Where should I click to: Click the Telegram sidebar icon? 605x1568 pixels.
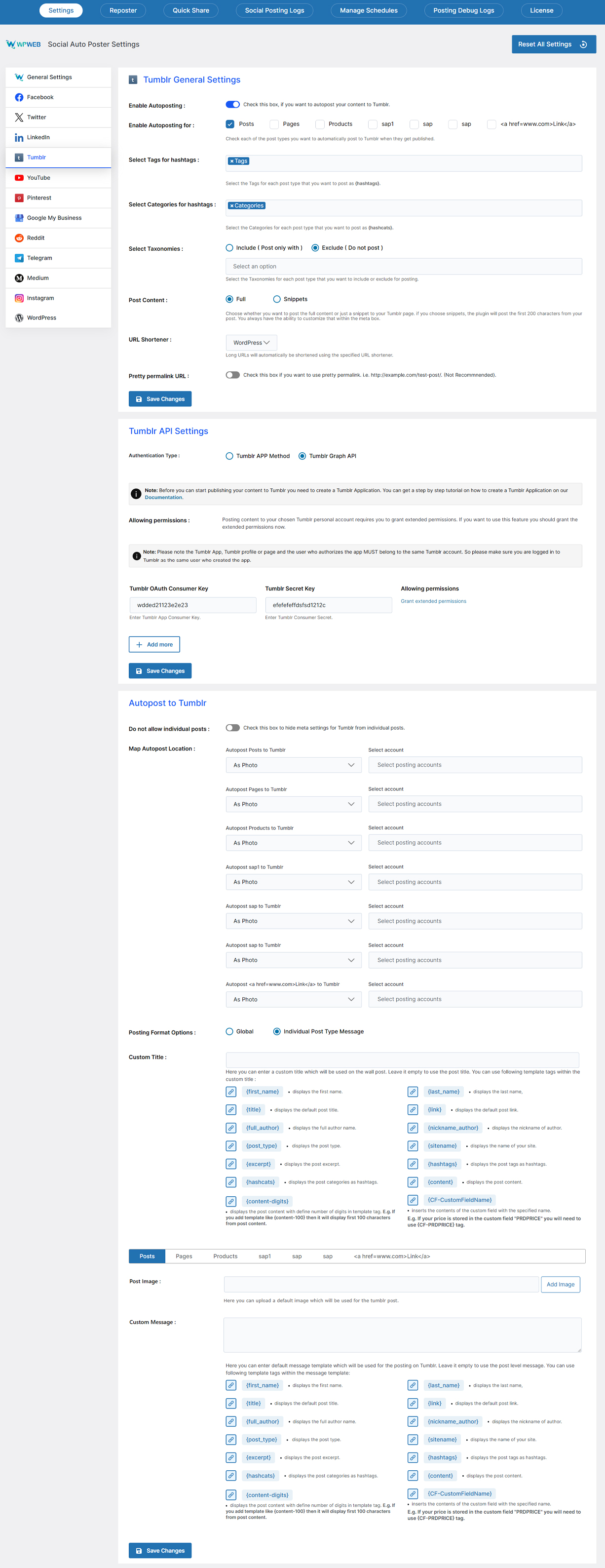pos(19,258)
